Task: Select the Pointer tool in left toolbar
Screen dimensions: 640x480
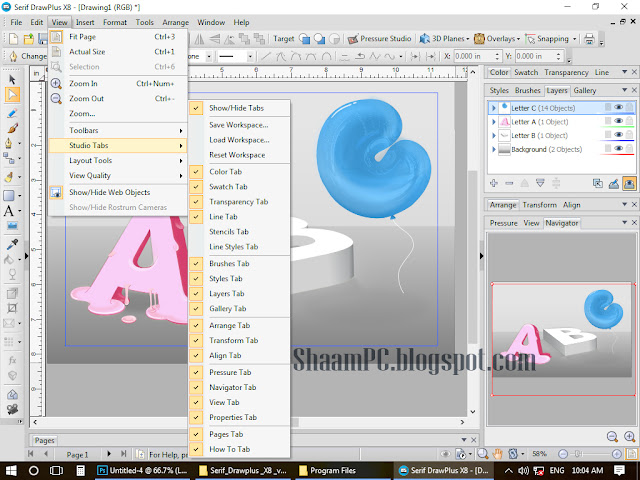Action: pos(12,80)
